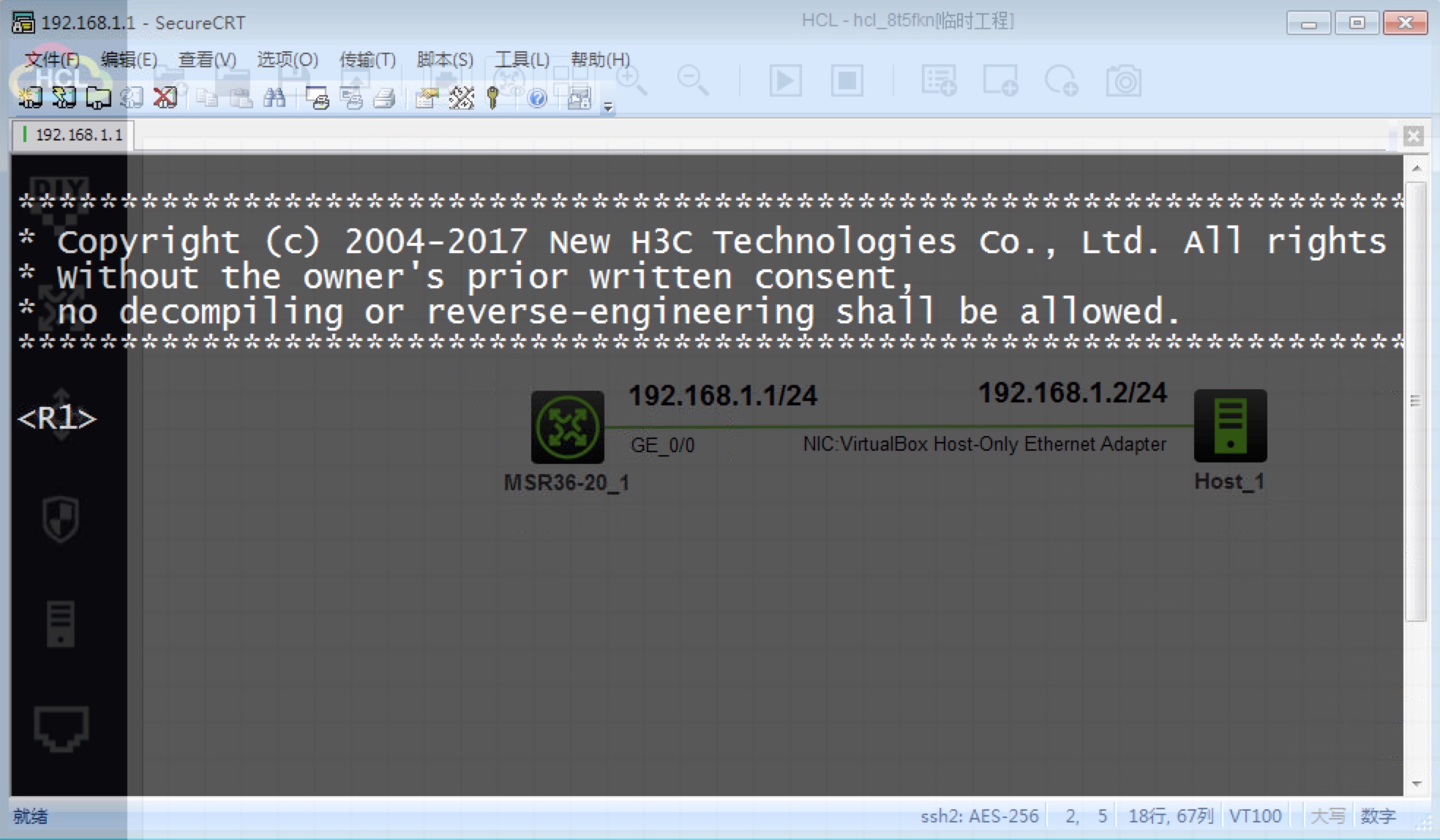Open the Help question mark icon
This screenshot has height=840, width=1440.
pyautogui.click(x=537, y=98)
